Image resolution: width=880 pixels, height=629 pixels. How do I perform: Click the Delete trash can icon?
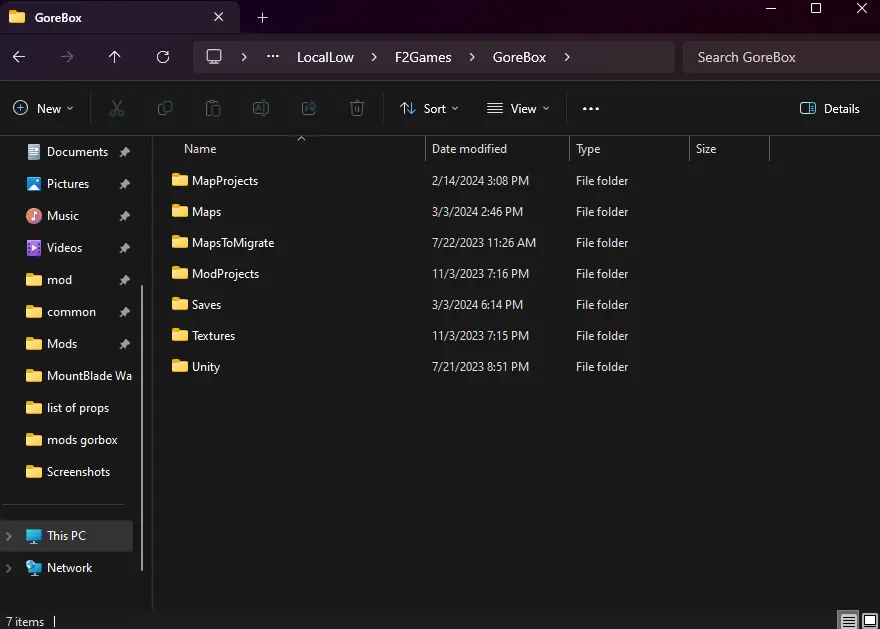click(x=357, y=108)
